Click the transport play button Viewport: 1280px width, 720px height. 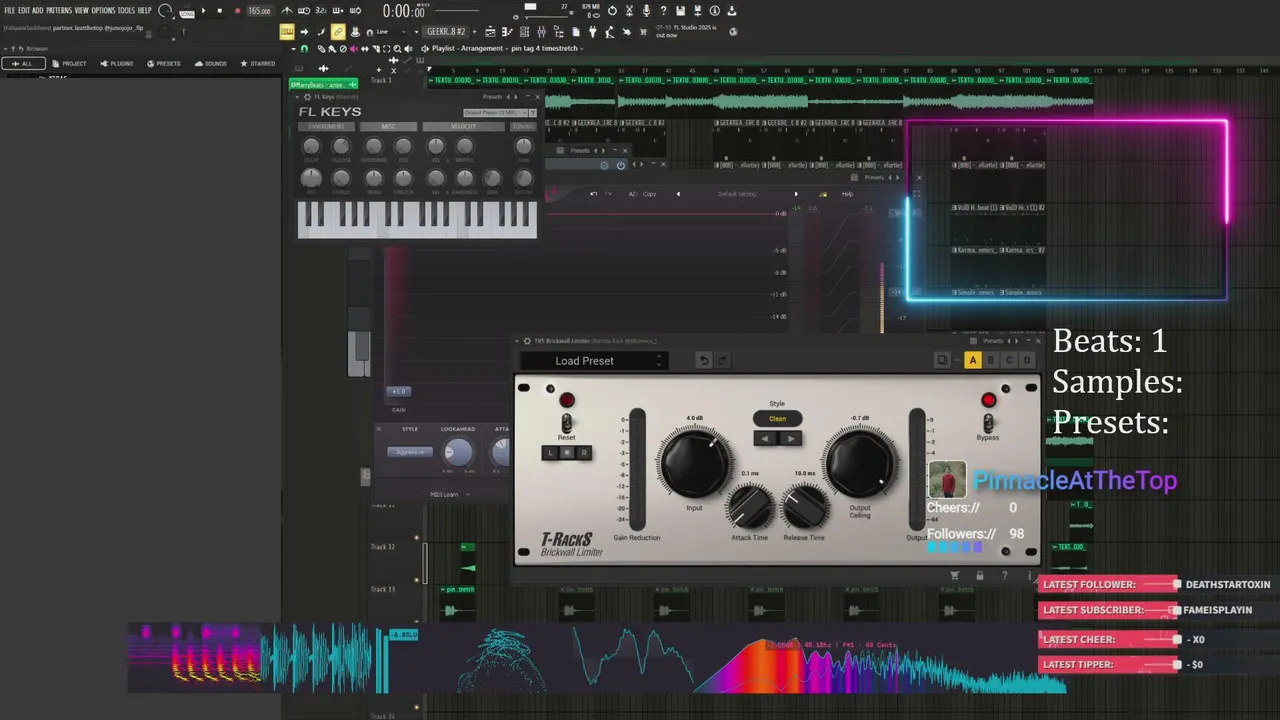[203, 10]
